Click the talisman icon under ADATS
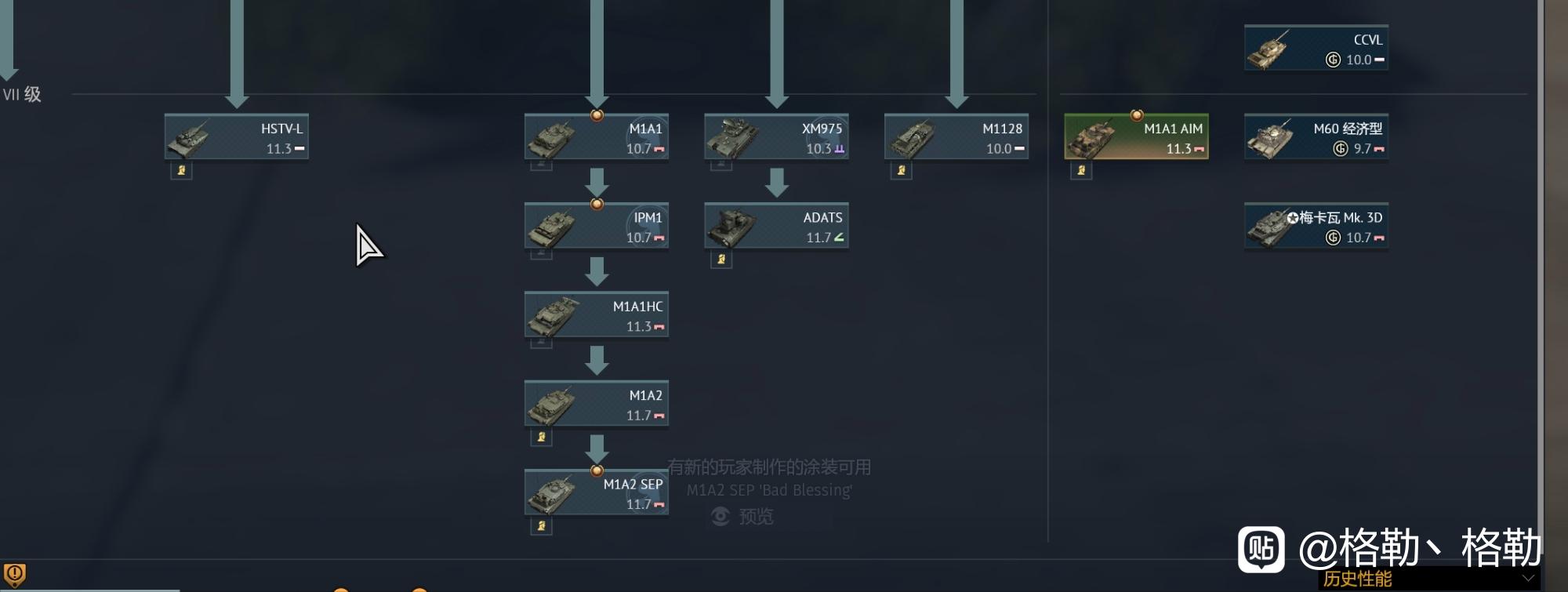This screenshot has height=592, width=1568. [721, 259]
